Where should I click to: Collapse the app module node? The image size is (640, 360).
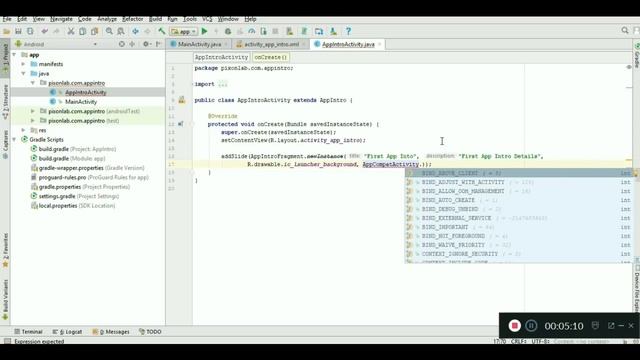point(14,54)
